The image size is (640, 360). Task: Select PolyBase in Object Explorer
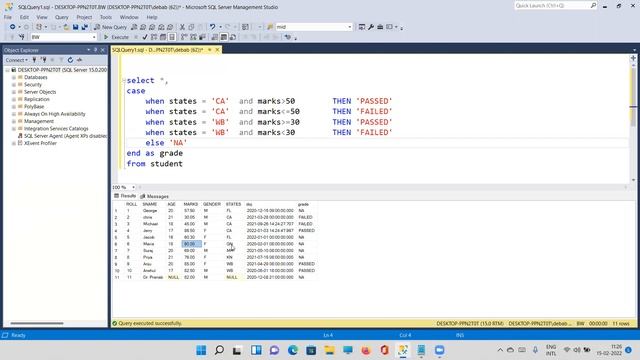(34, 107)
